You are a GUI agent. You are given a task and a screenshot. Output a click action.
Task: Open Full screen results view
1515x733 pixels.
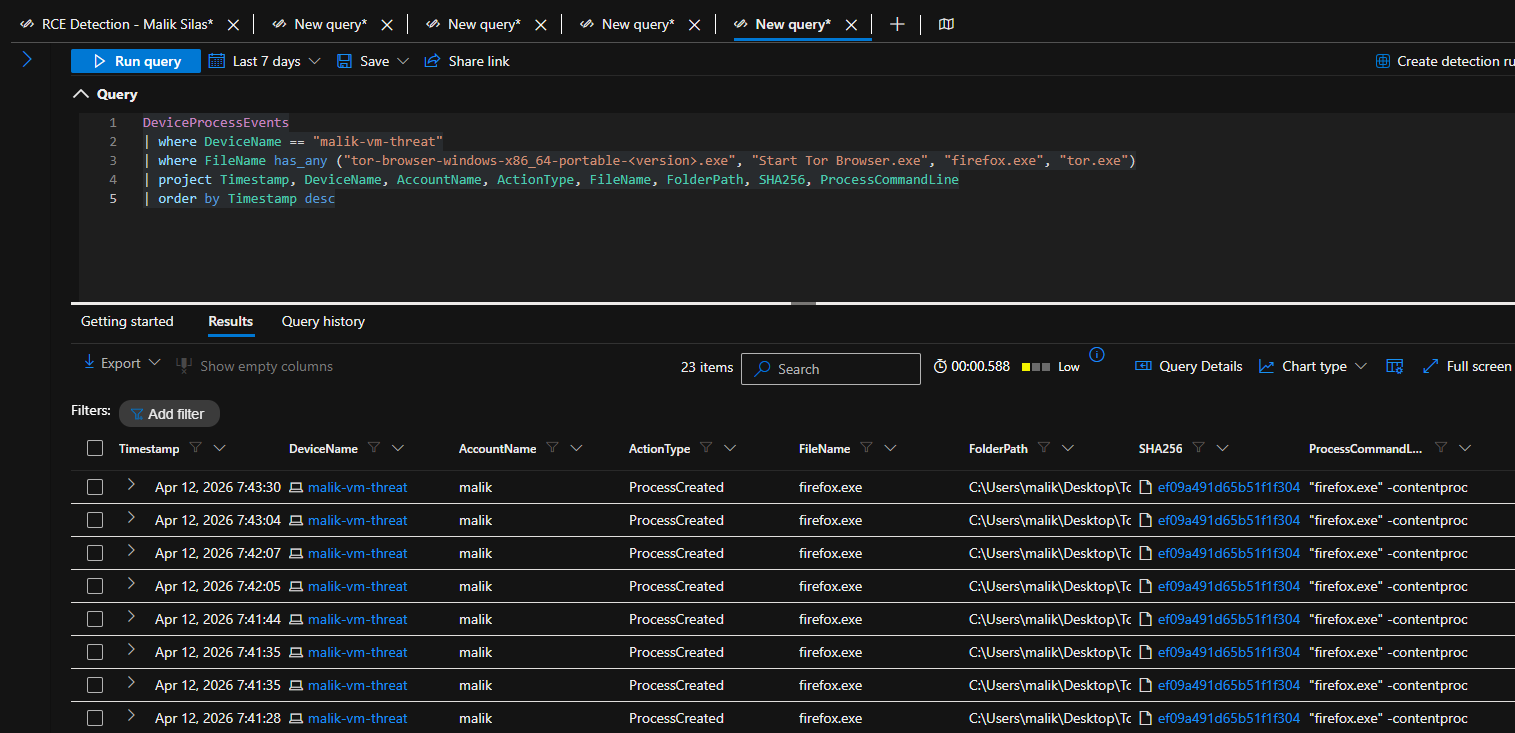pyautogui.click(x=1467, y=367)
